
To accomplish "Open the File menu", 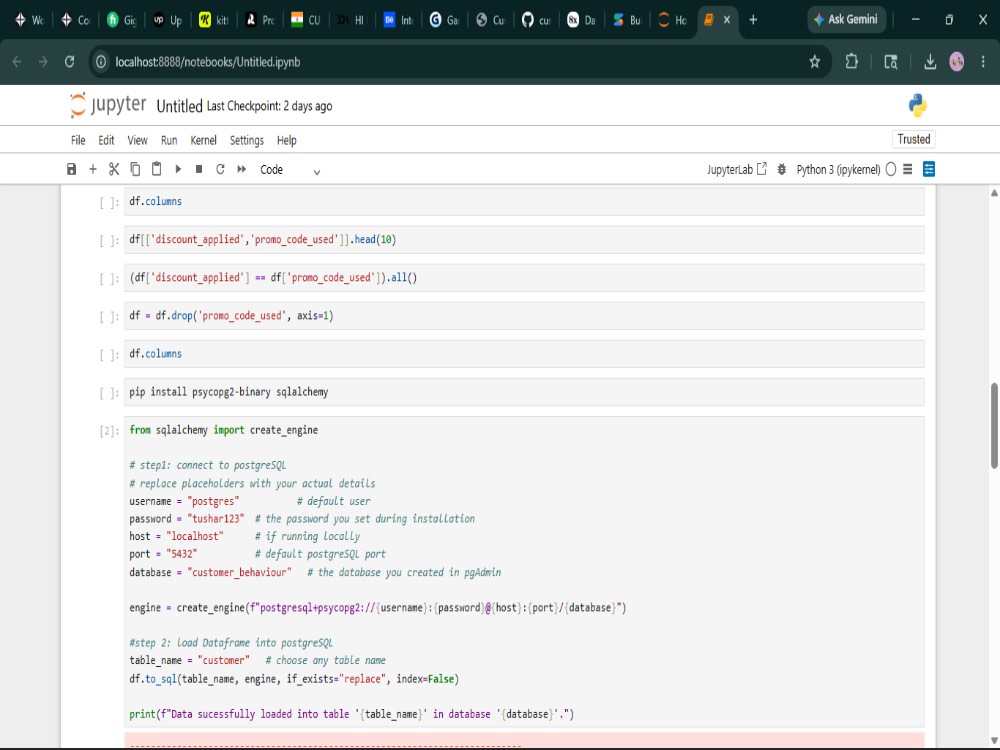I will coord(78,140).
